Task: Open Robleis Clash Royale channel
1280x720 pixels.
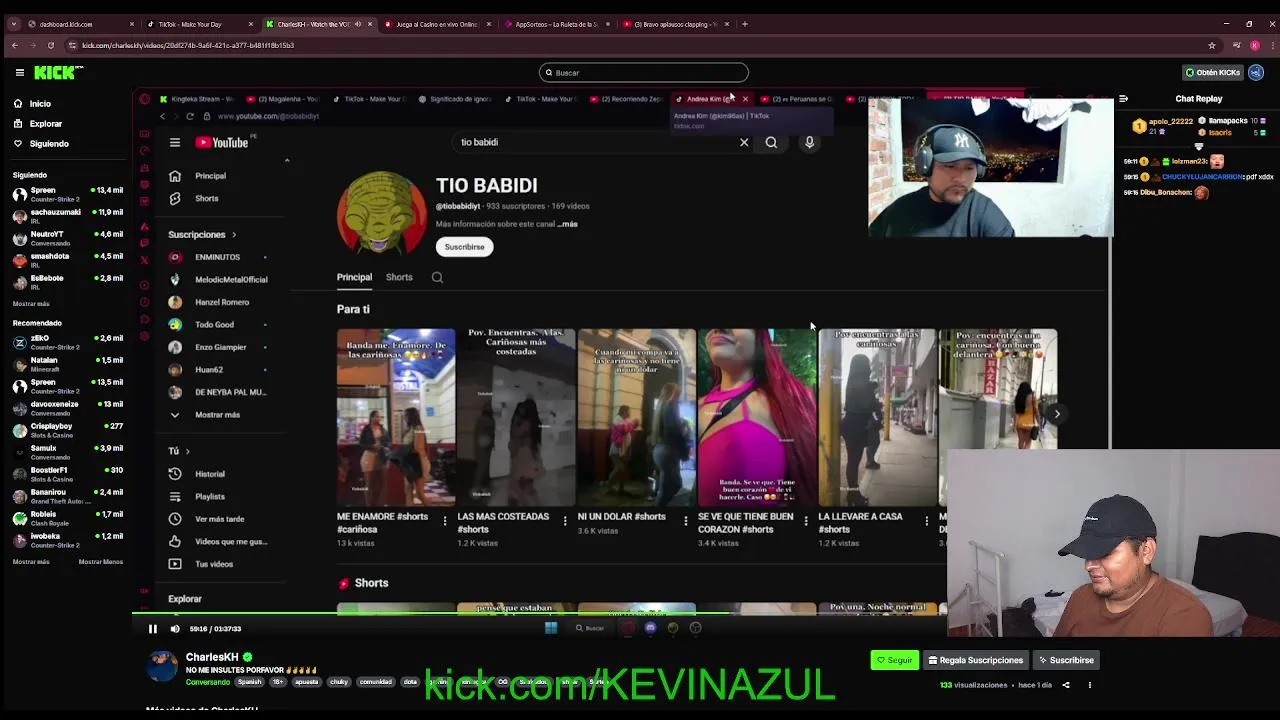Action: (x=68, y=518)
